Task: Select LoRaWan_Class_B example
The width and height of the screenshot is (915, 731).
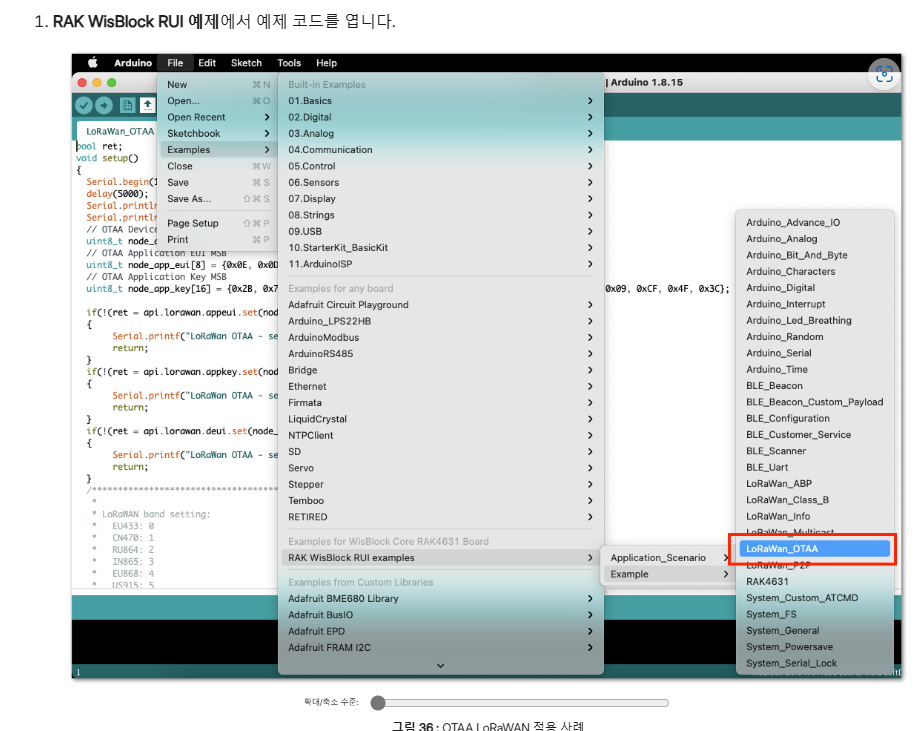Action: [x=815, y=501]
